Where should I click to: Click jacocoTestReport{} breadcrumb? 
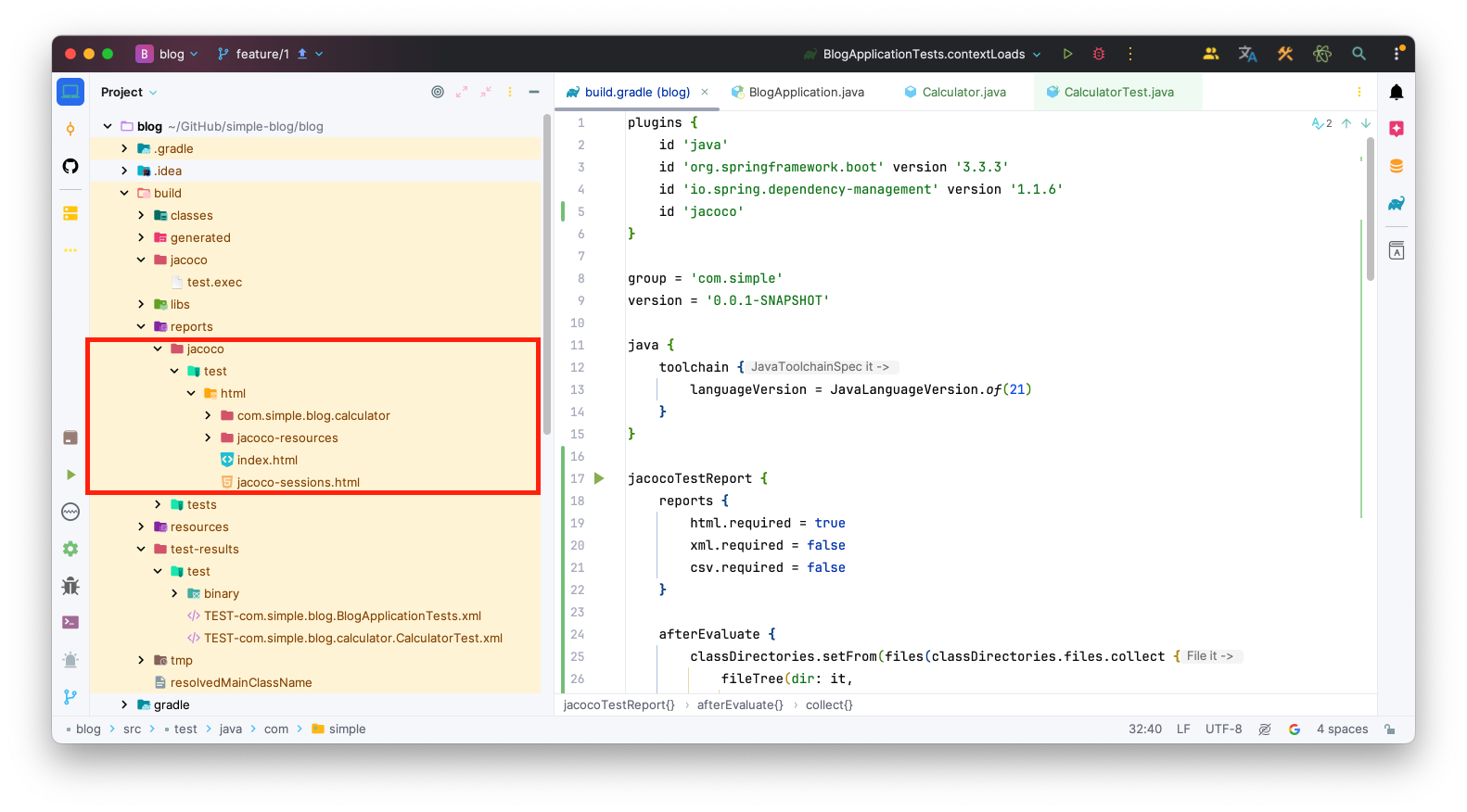pyautogui.click(x=619, y=704)
